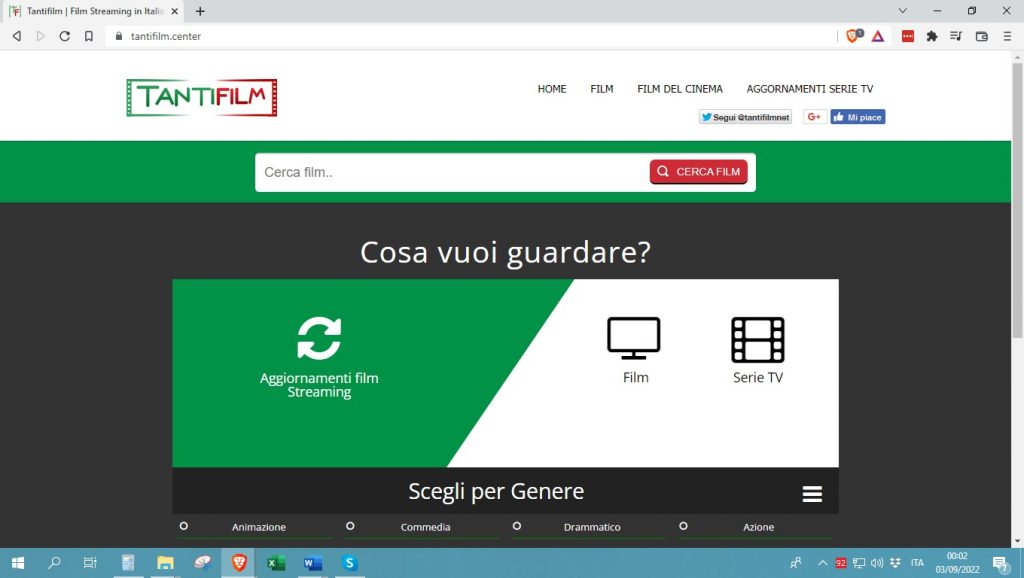Click the Aggiornamenti film Streaming refresh icon

[x=319, y=338]
